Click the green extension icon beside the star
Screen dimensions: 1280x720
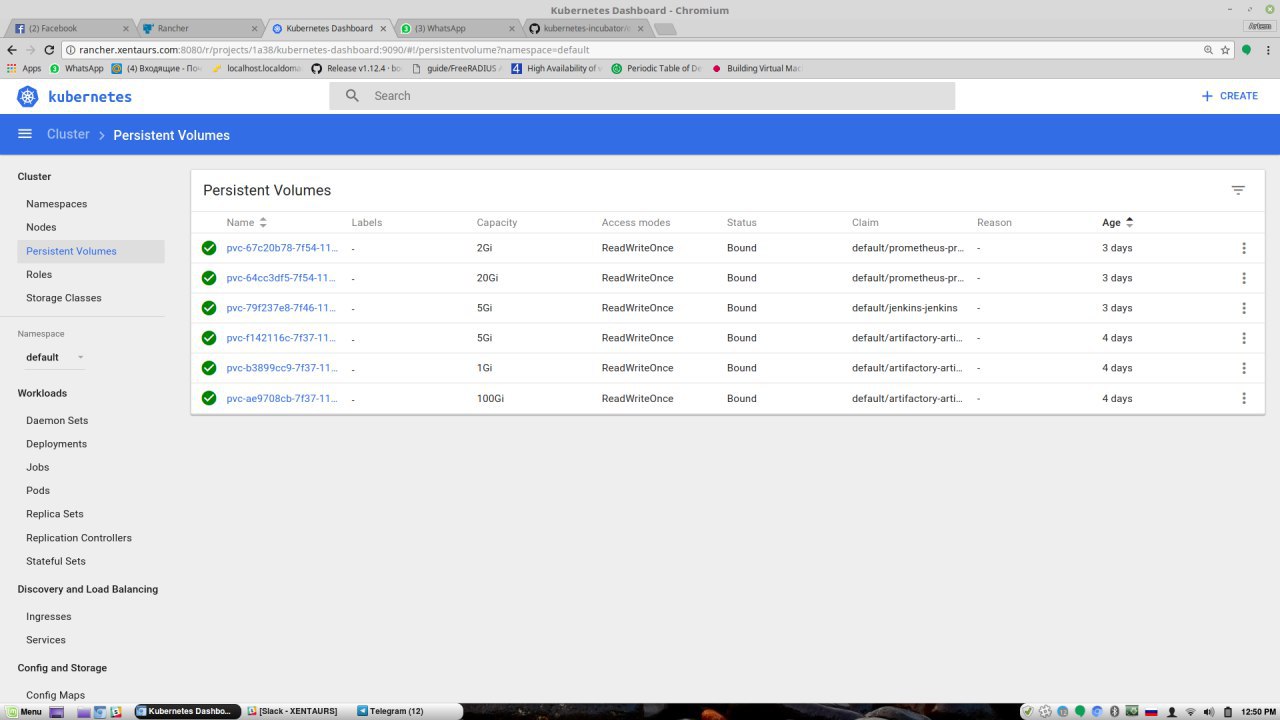coord(1247,50)
